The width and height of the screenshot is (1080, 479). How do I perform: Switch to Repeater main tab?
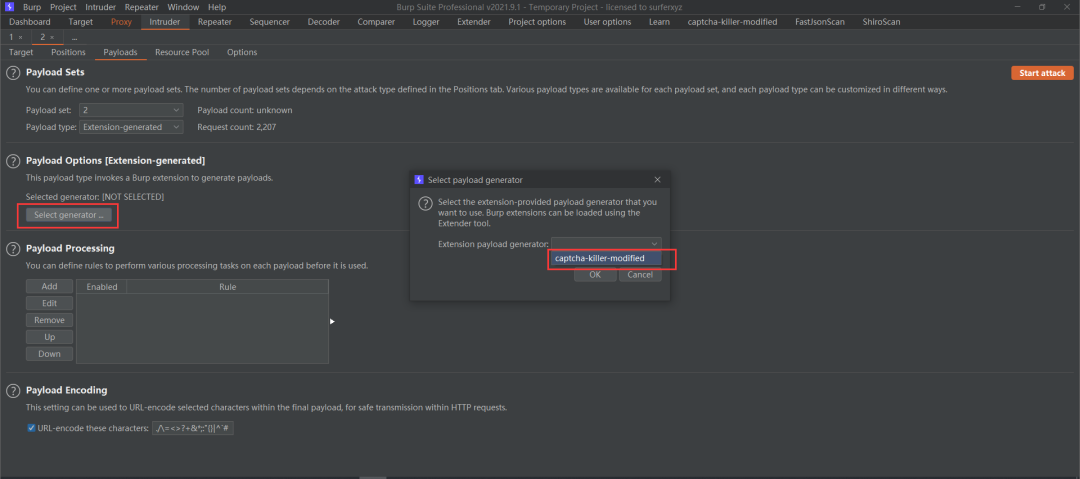pos(215,21)
